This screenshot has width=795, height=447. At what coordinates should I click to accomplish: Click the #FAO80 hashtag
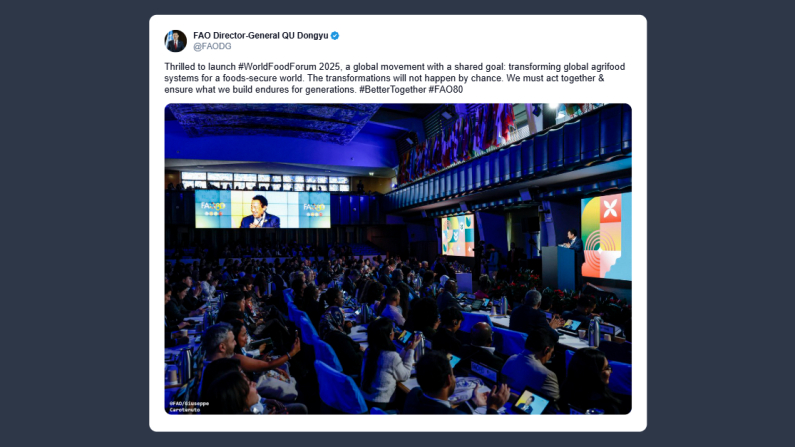(446, 90)
